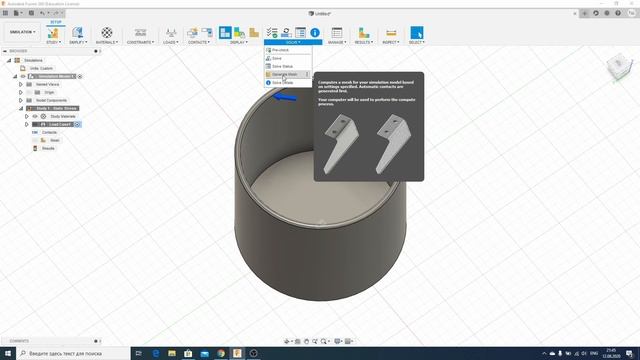Click the new design tab plus button
This screenshot has width=640, height=360.
[x=585, y=13]
